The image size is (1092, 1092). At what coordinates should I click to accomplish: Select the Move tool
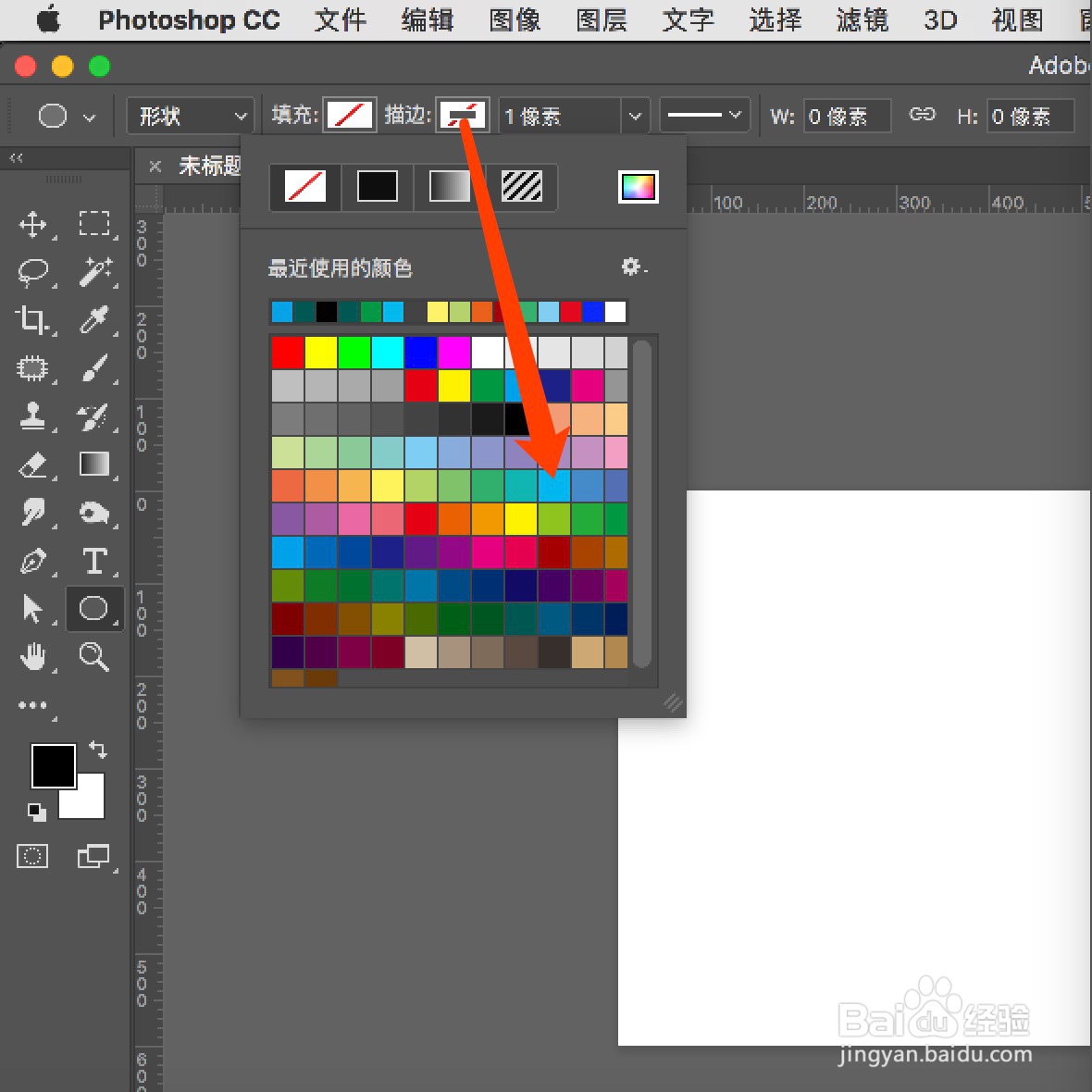pos(32,224)
